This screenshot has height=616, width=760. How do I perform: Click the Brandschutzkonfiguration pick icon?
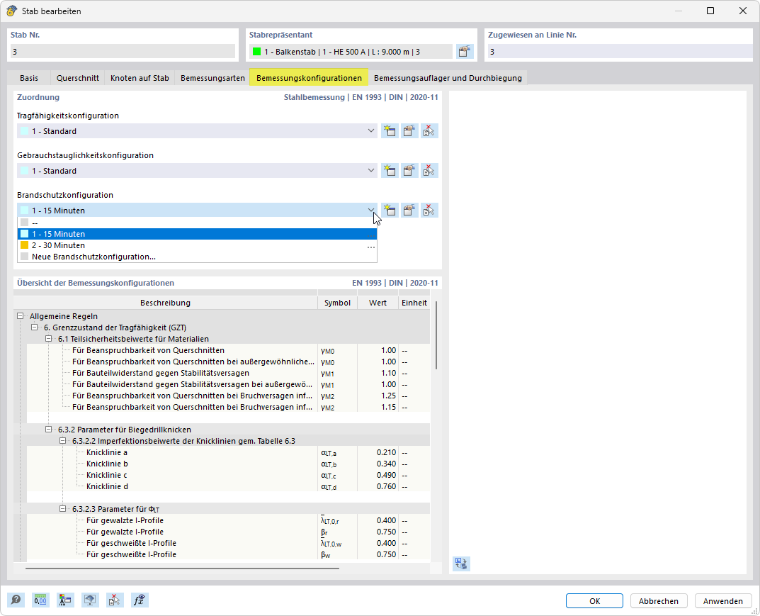pyautogui.click(x=428, y=210)
